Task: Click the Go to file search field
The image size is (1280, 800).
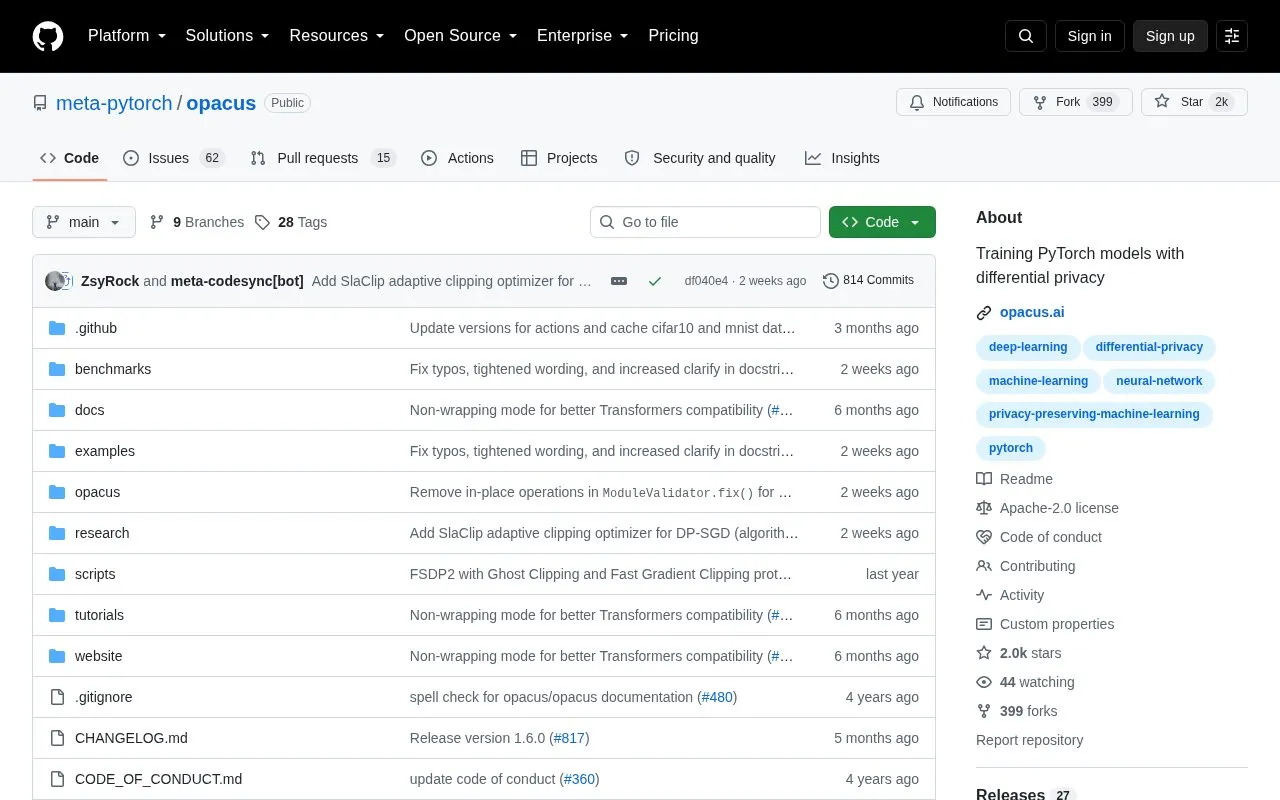Action: click(x=705, y=222)
